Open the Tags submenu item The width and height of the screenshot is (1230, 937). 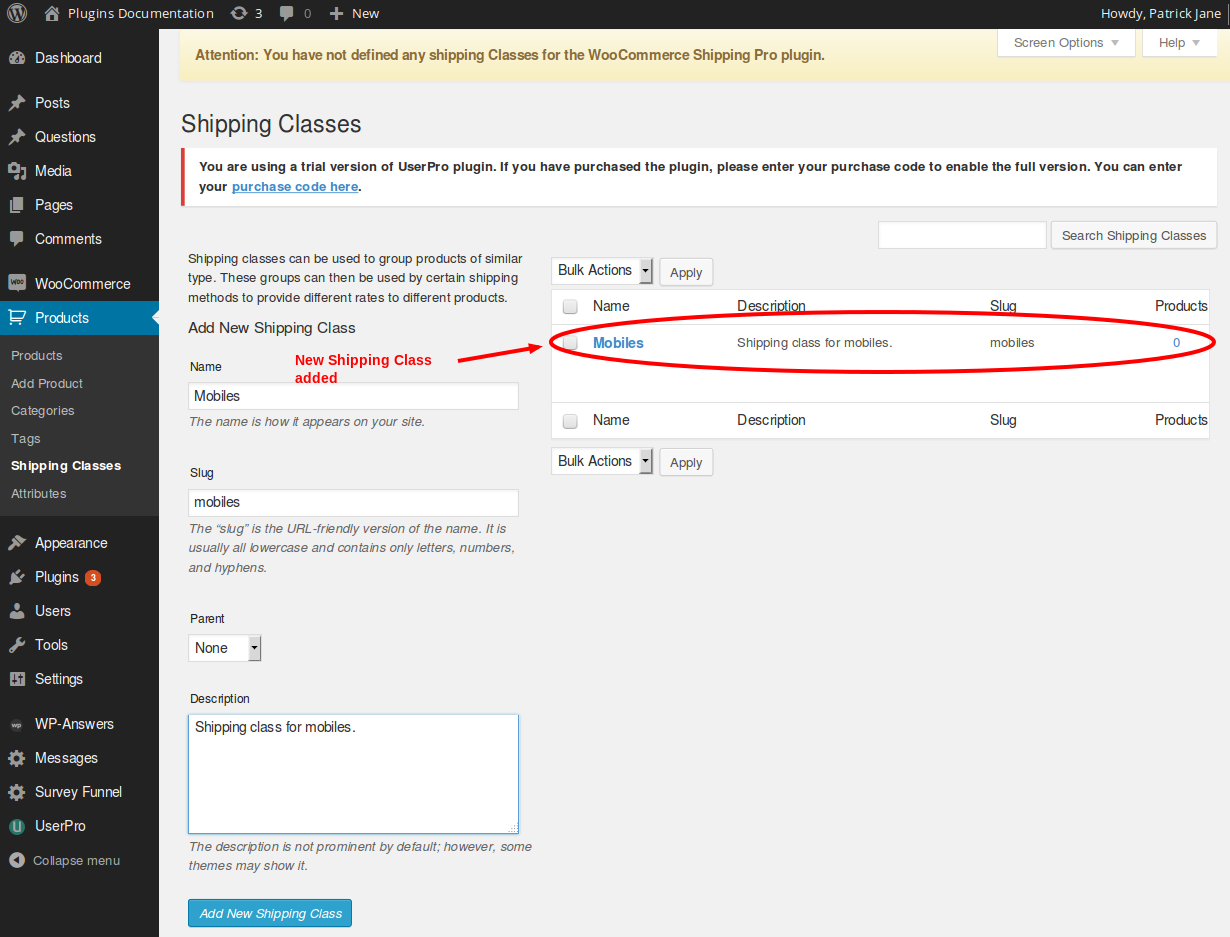point(26,439)
